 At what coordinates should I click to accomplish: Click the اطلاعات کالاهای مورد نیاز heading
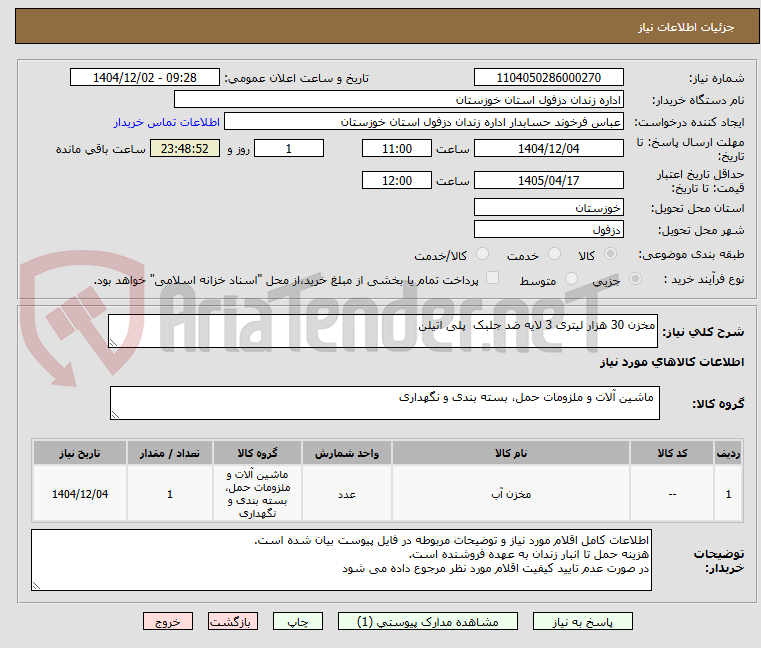pos(672,362)
